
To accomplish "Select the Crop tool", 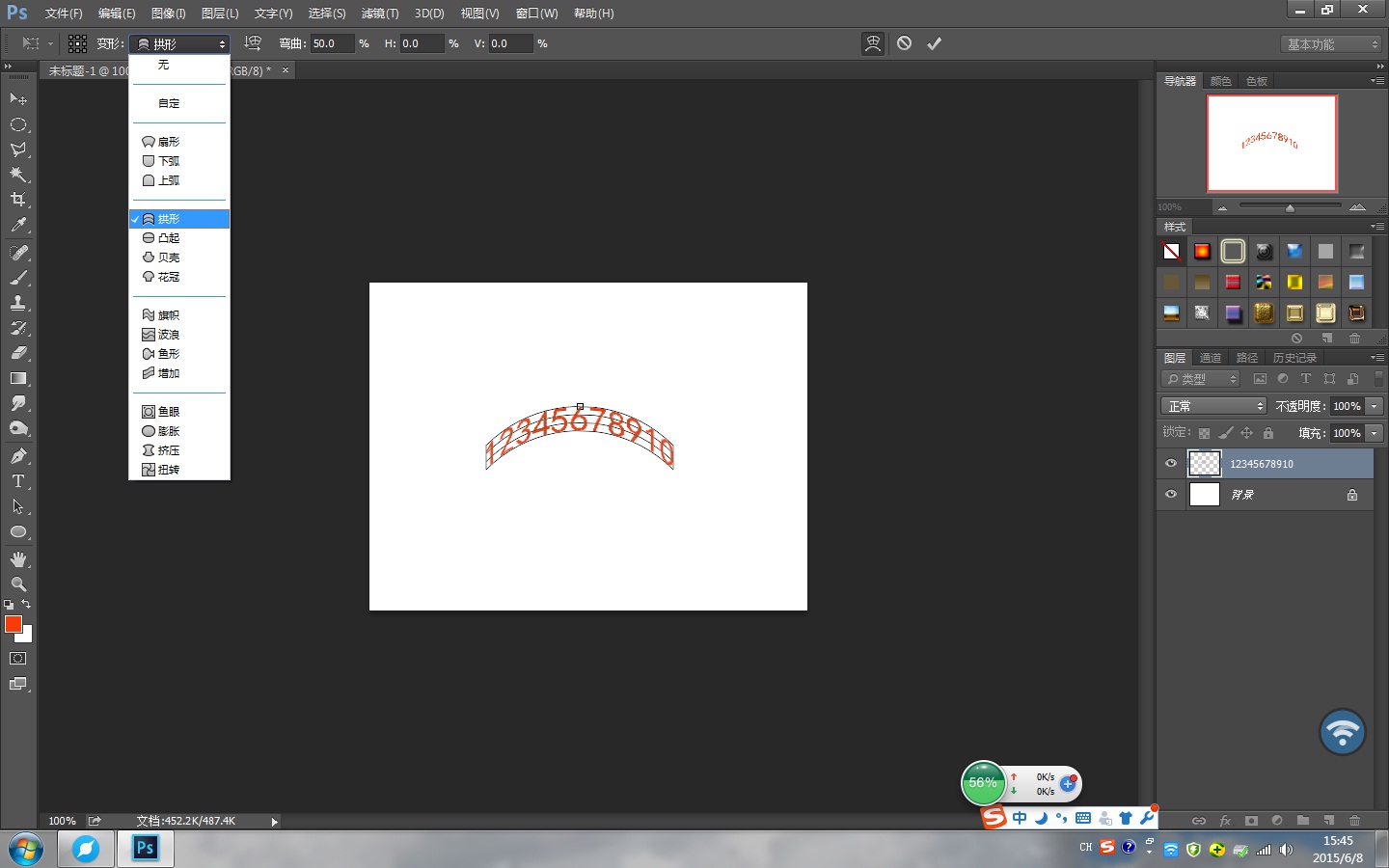I will point(18,200).
